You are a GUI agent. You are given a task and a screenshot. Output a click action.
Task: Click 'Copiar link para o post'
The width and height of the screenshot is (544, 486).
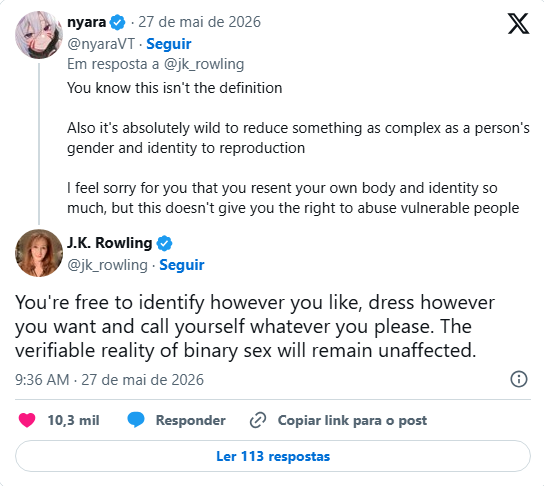pos(352,420)
